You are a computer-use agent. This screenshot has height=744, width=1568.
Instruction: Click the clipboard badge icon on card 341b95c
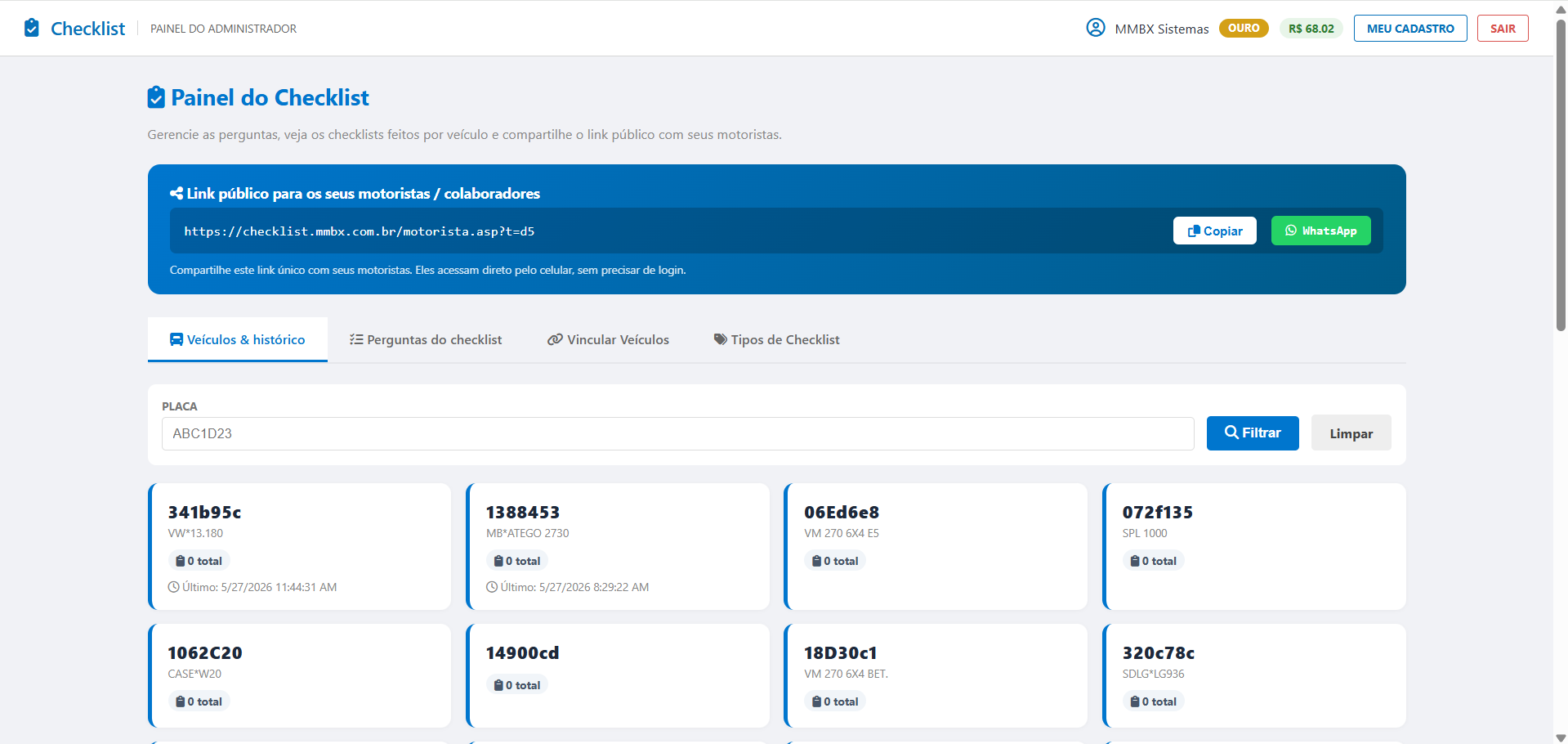181,561
